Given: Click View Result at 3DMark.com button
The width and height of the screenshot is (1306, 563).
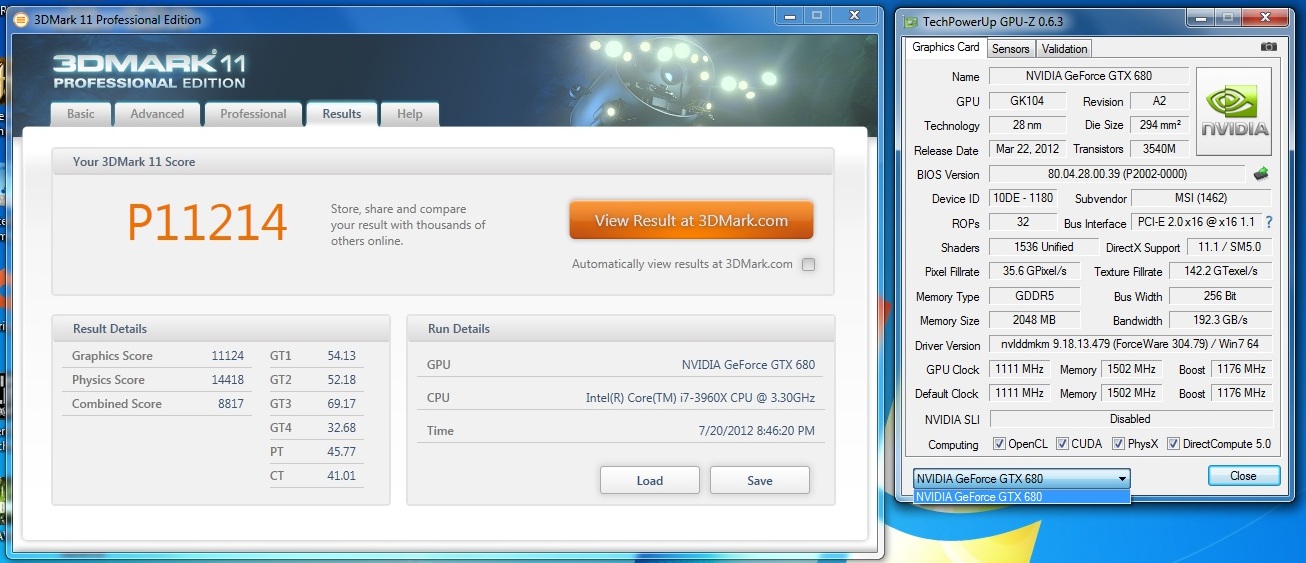Looking at the screenshot, I should pos(691,221).
